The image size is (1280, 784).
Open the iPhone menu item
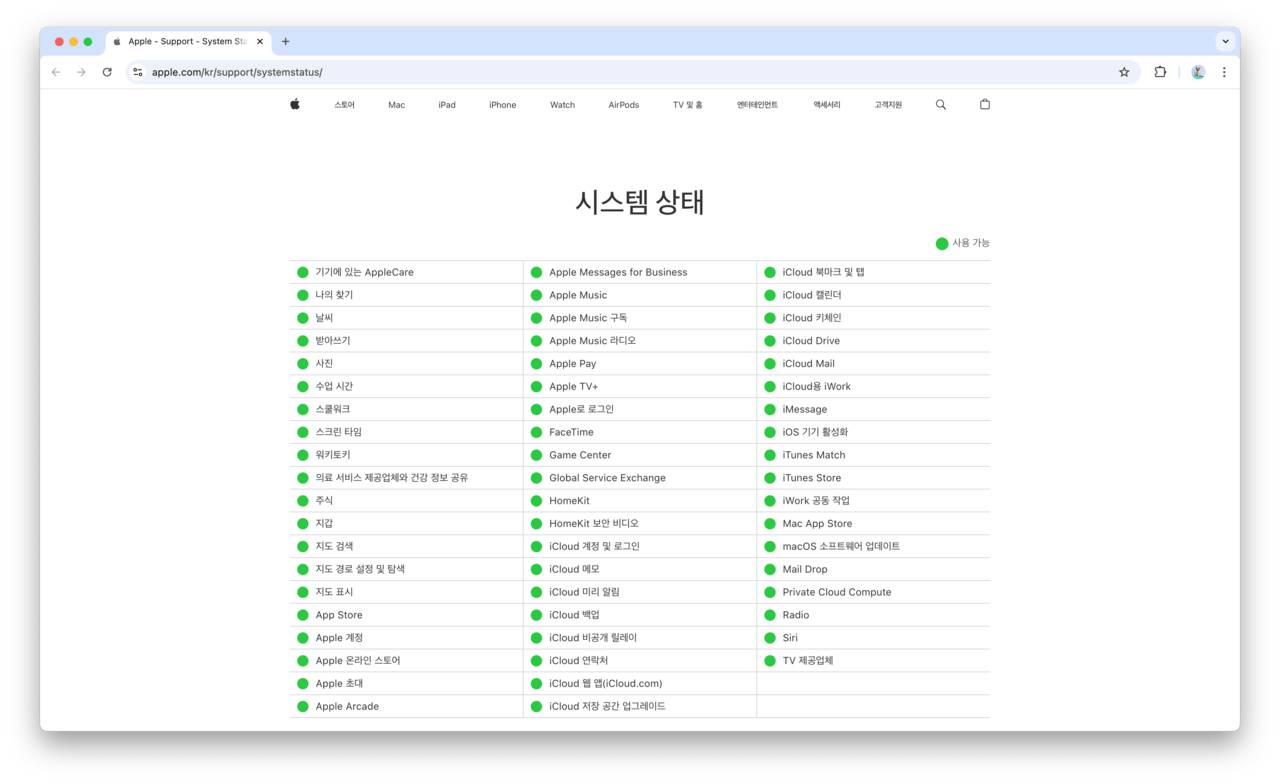coord(503,105)
